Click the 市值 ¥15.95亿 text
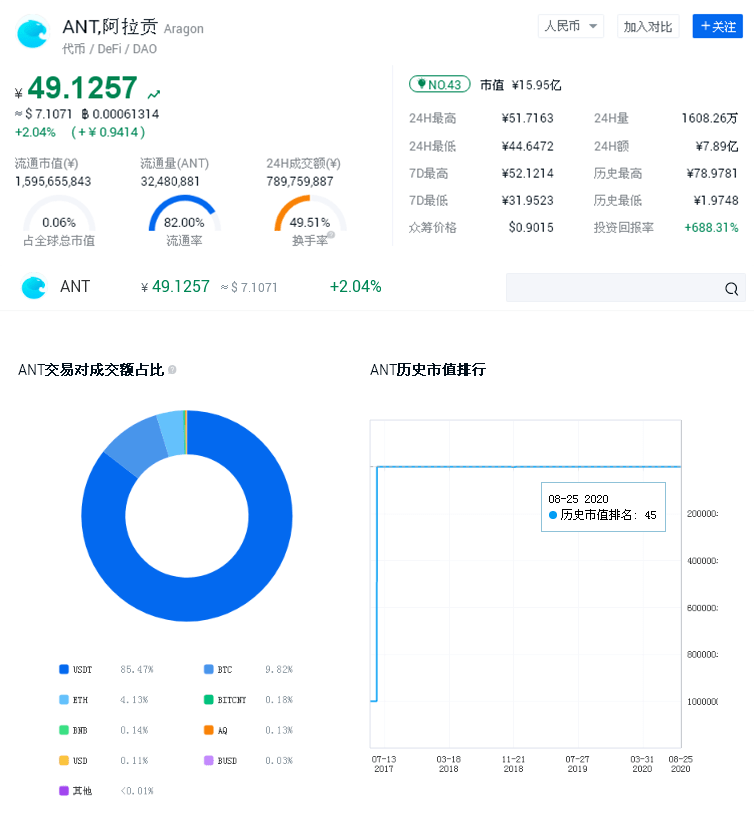This screenshot has height=813, width=754. coord(520,85)
